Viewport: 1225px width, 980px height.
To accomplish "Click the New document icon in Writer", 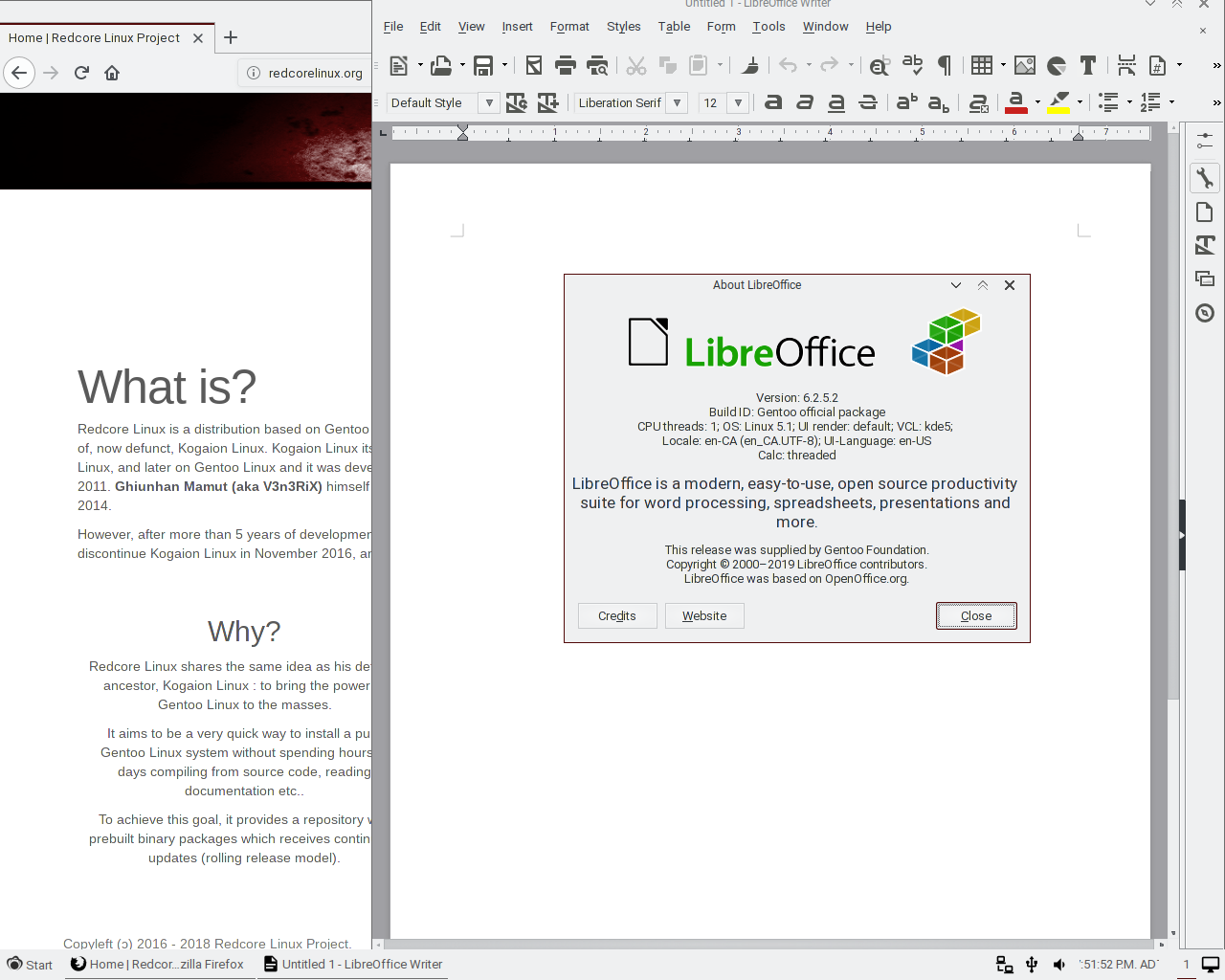I will pos(399,65).
